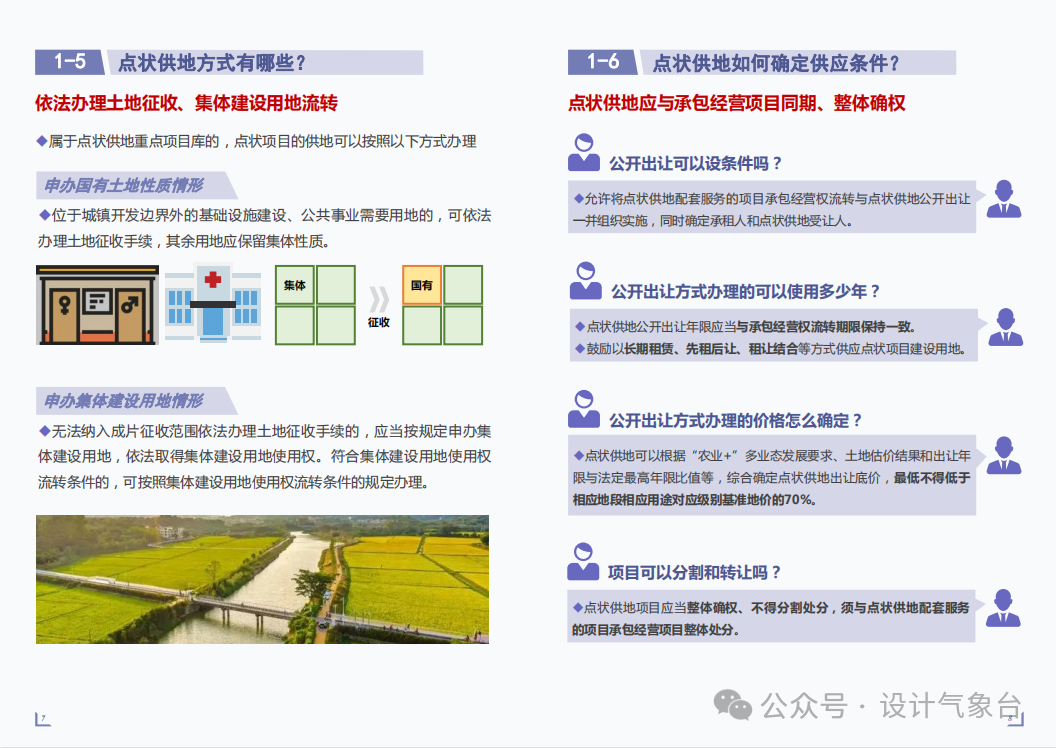The width and height of the screenshot is (1056, 748).
Task: Click question text 公开出让方式办理的价格怎么确定？
Action: pyautogui.click(x=736, y=421)
